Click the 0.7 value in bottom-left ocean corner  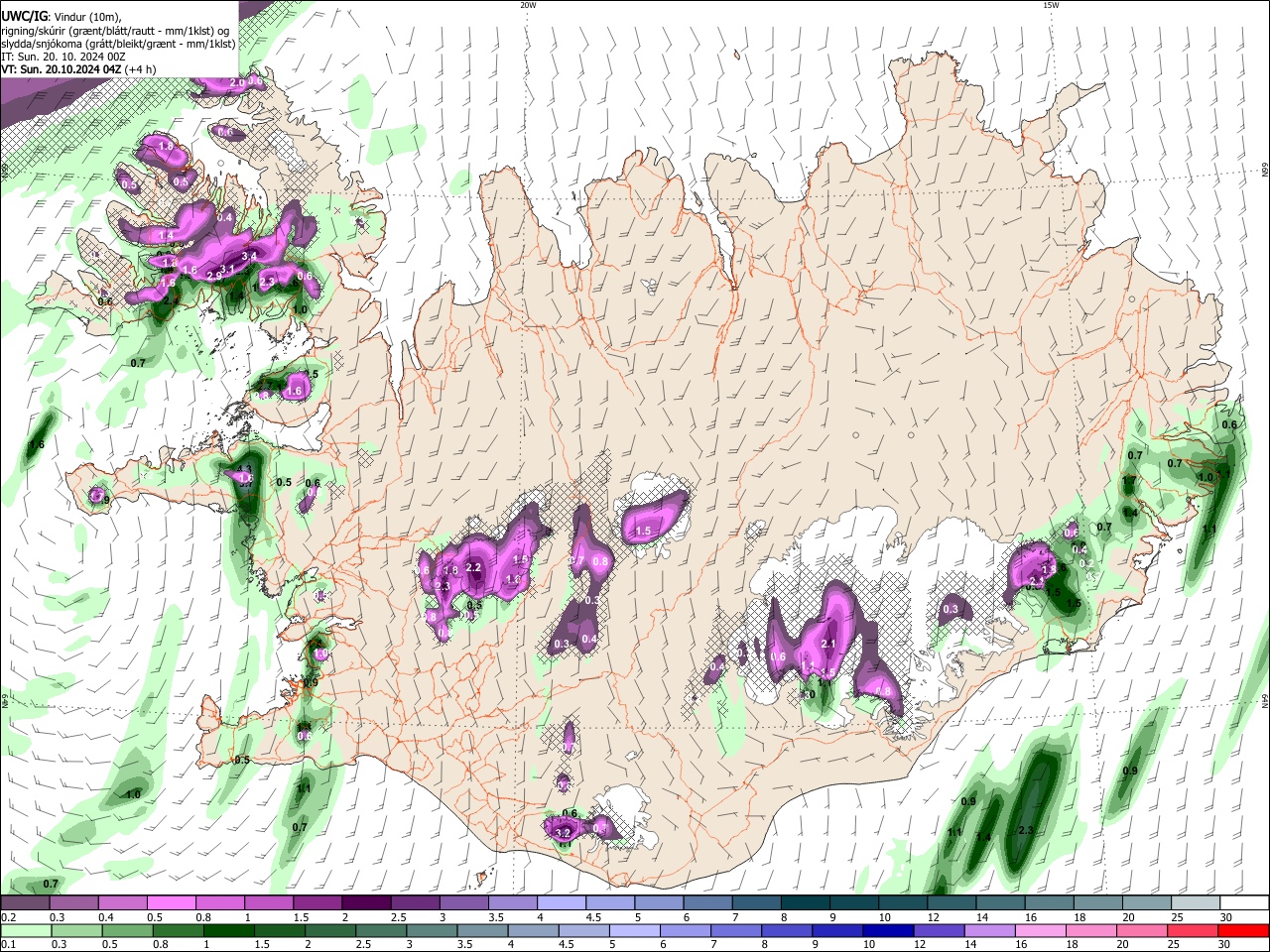click(x=51, y=884)
